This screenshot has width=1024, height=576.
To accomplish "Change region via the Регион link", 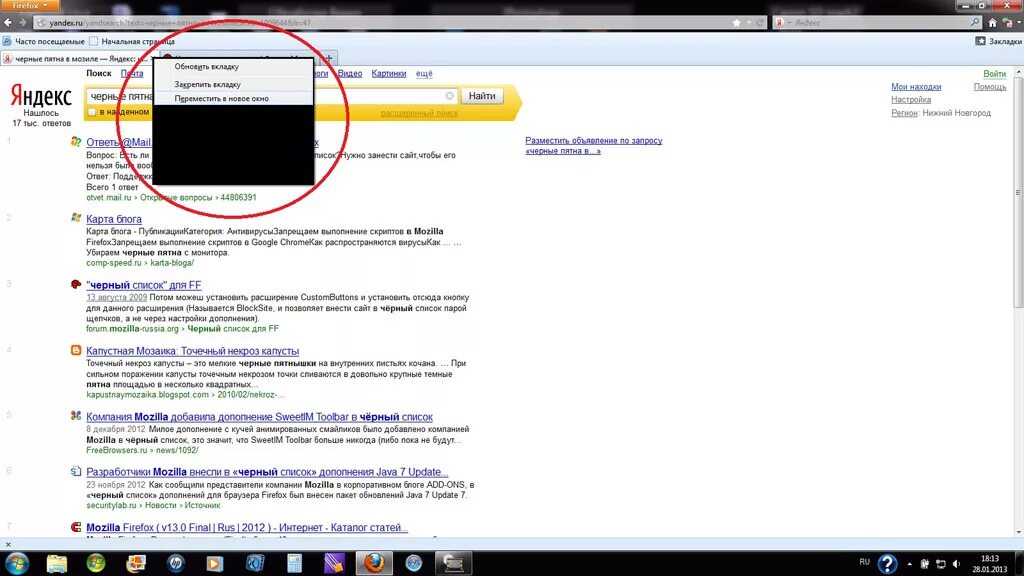I will pos(904,113).
